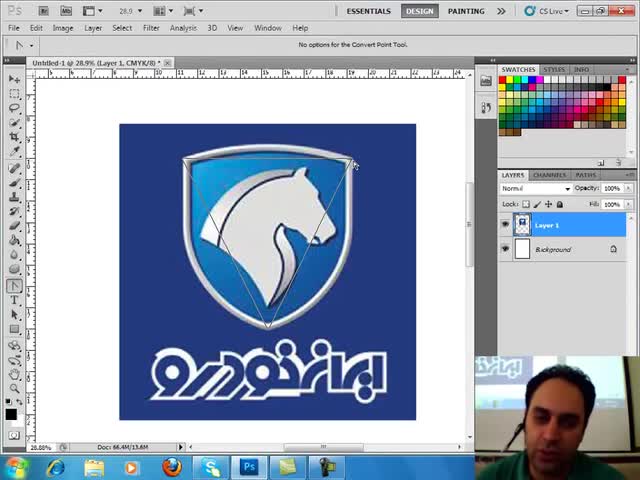
Task: Select the Layer 1 thumbnail
Action: coord(522,224)
